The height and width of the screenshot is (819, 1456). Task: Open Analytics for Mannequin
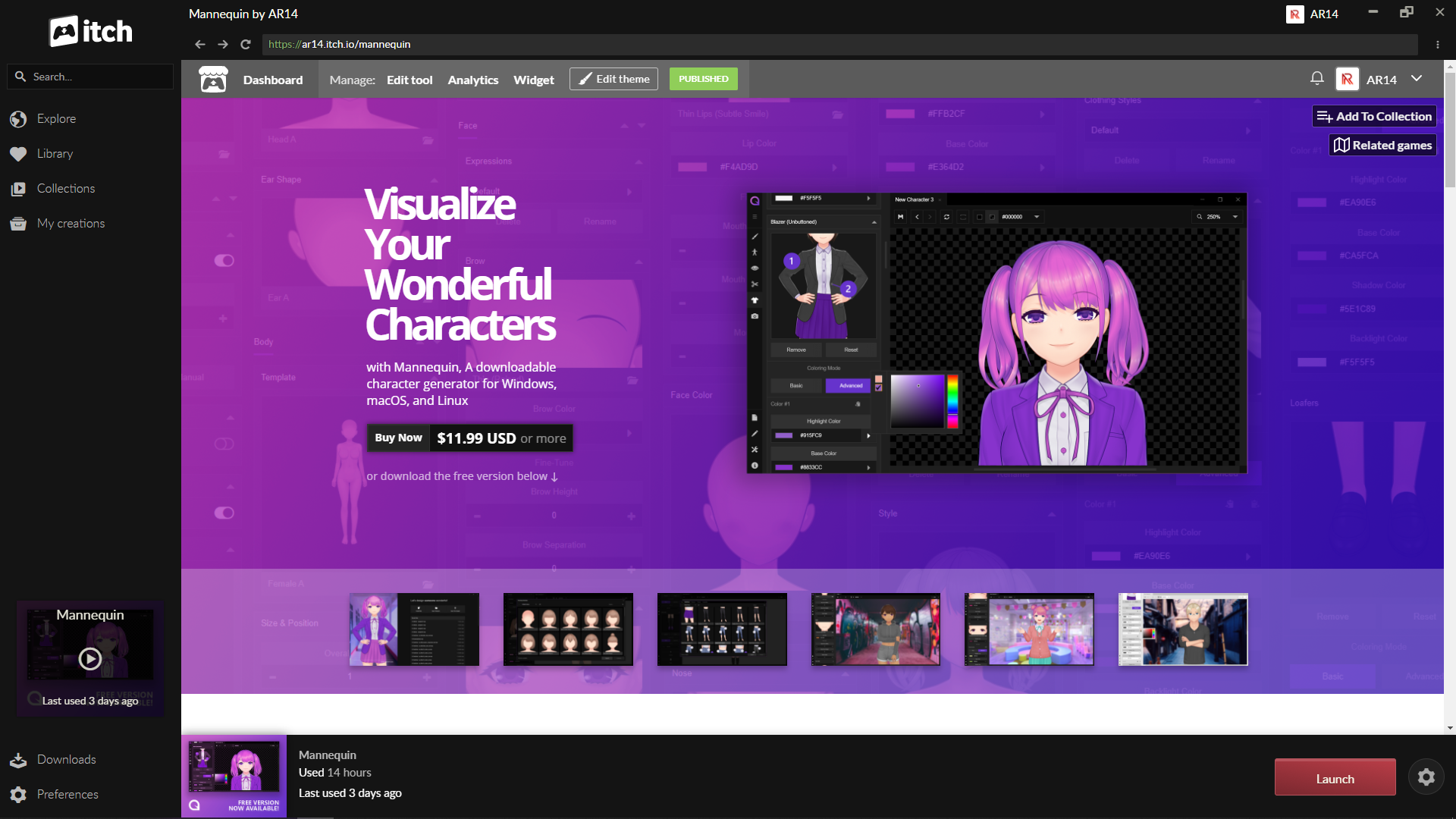(473, 80)
